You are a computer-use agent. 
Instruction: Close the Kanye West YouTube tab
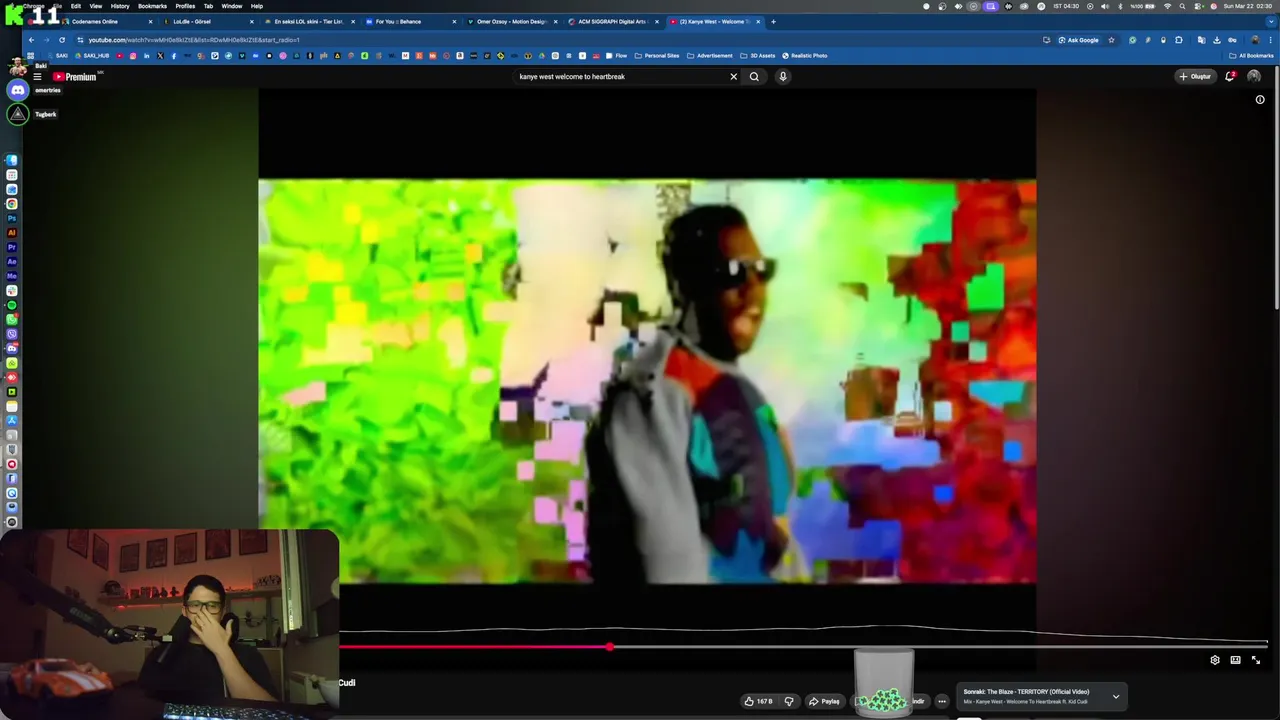(x=758, y=21)
